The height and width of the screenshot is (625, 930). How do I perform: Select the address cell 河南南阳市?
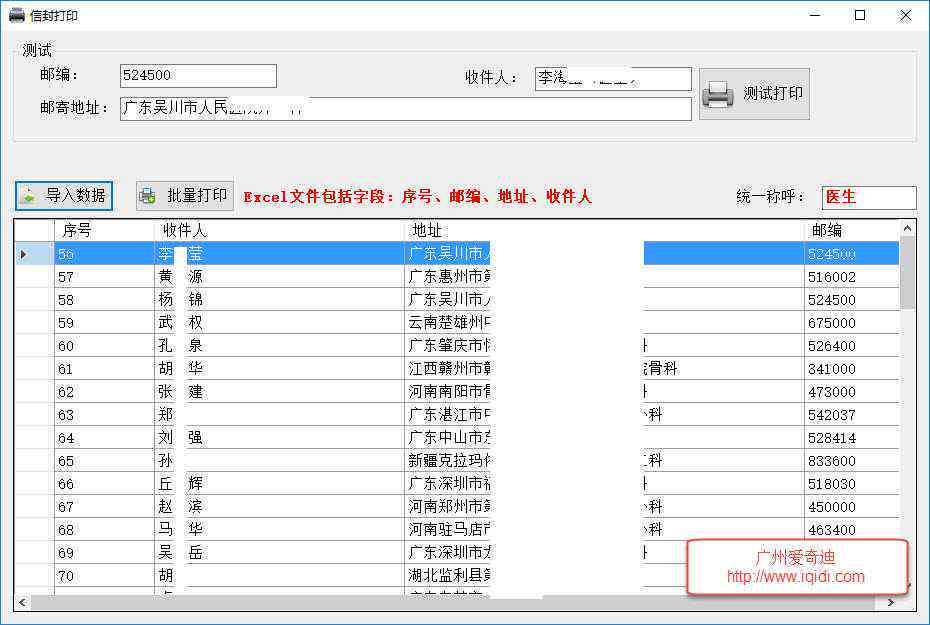pos(604,392)
